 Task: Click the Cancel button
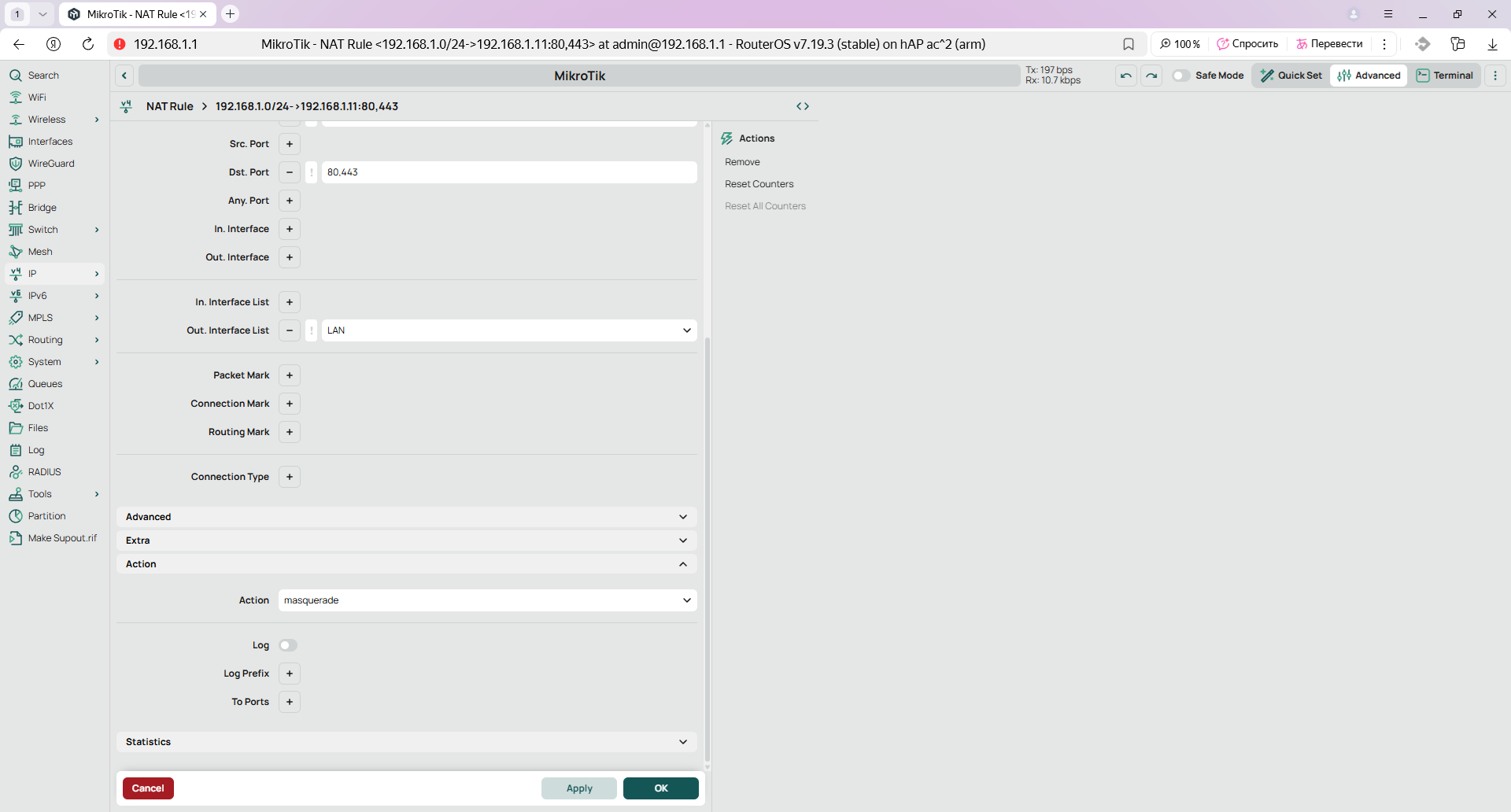[x=148, y=788]
